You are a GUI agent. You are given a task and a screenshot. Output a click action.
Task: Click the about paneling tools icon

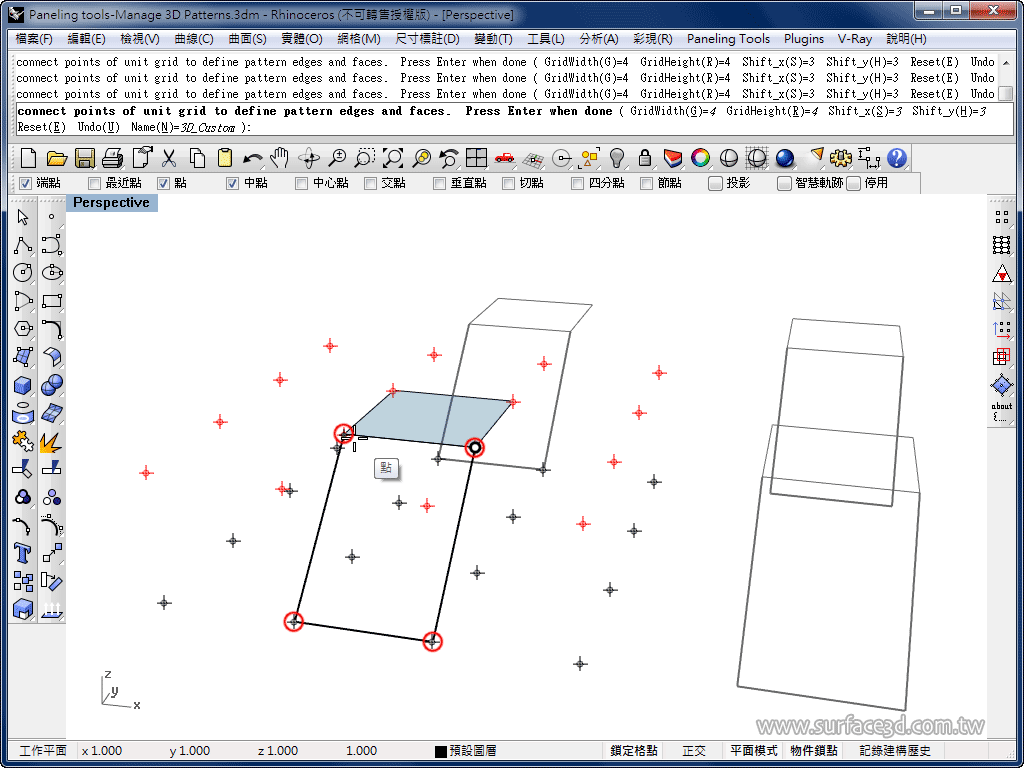coord(1001,411)
